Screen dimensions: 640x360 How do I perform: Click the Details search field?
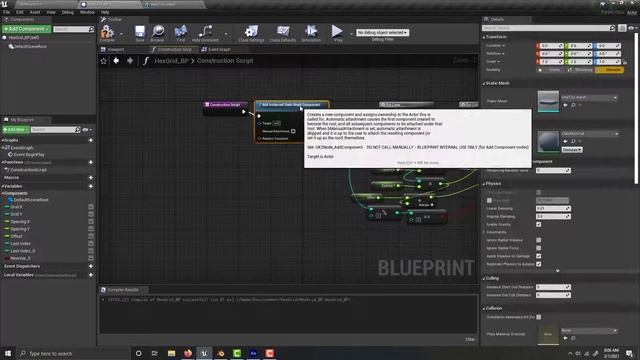[549, 28]
